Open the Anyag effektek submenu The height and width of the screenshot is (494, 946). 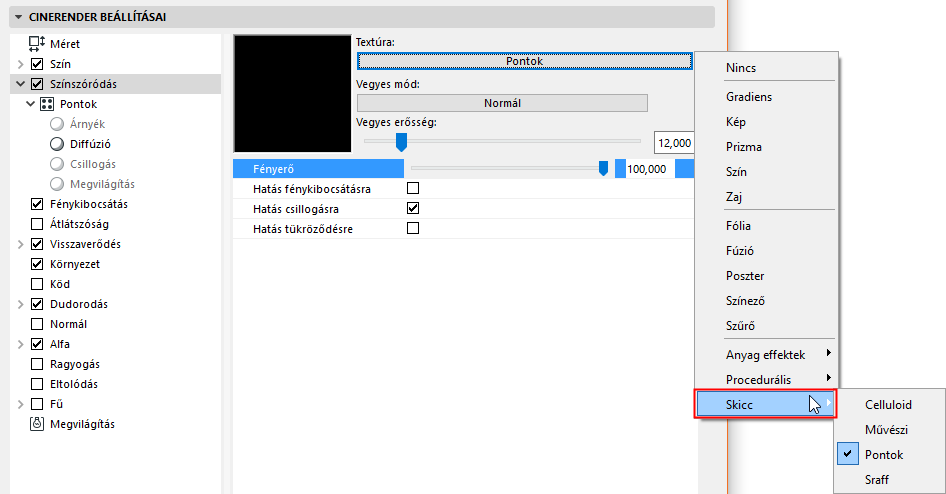click(766, 355)
